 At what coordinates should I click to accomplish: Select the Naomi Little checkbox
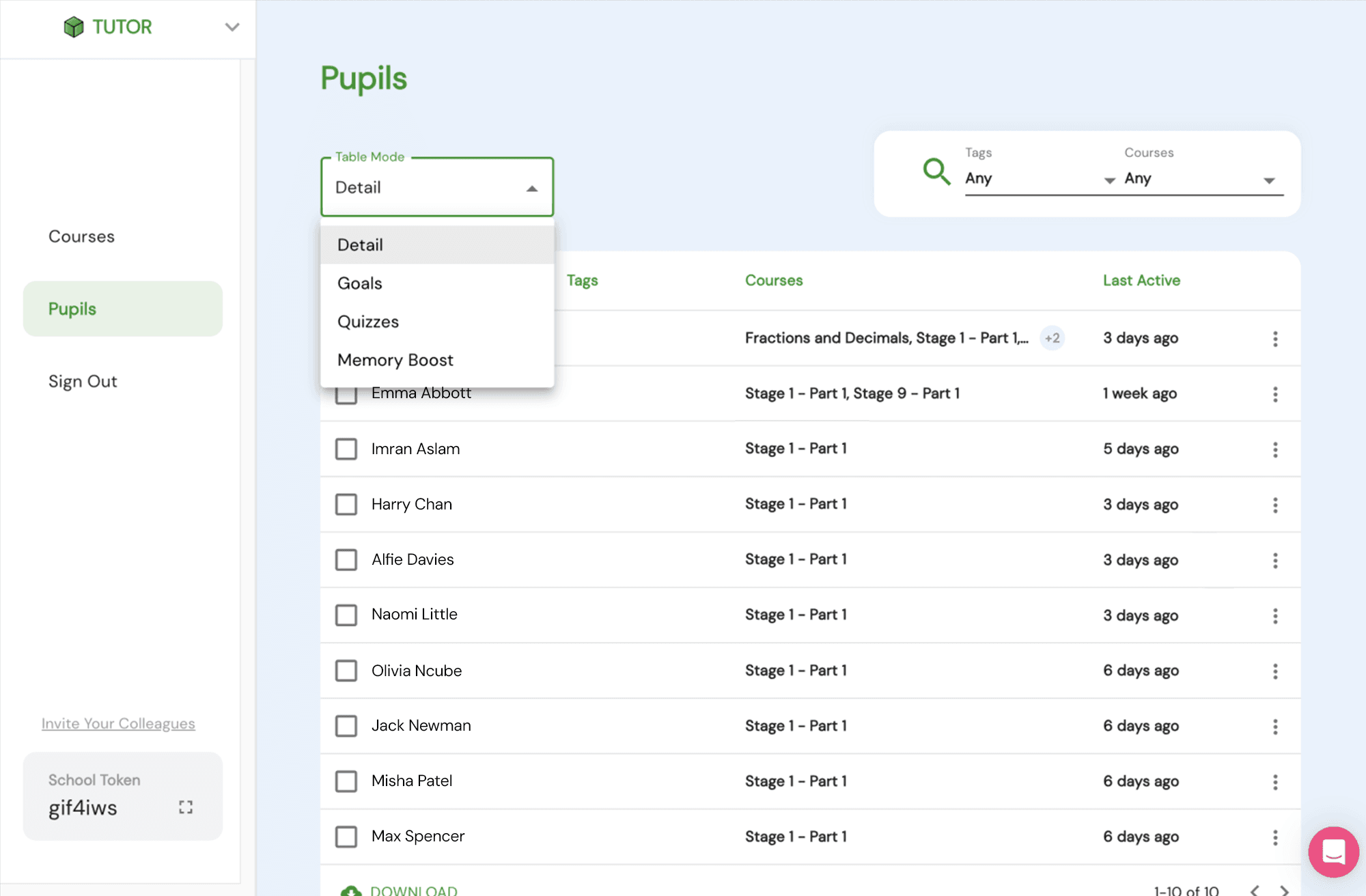pos(346,615)
